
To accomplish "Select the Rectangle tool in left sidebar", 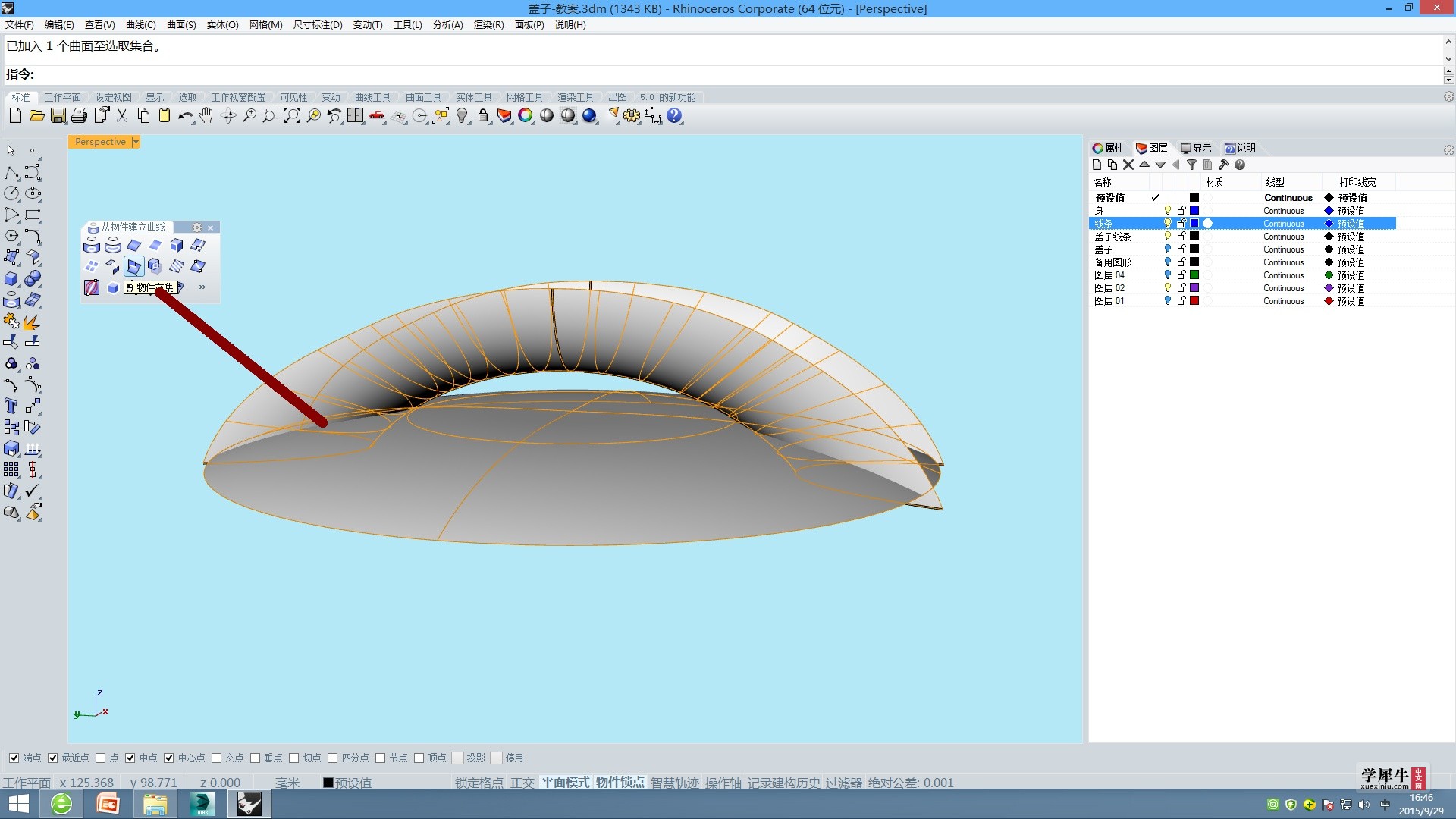I will pos(33,215).
